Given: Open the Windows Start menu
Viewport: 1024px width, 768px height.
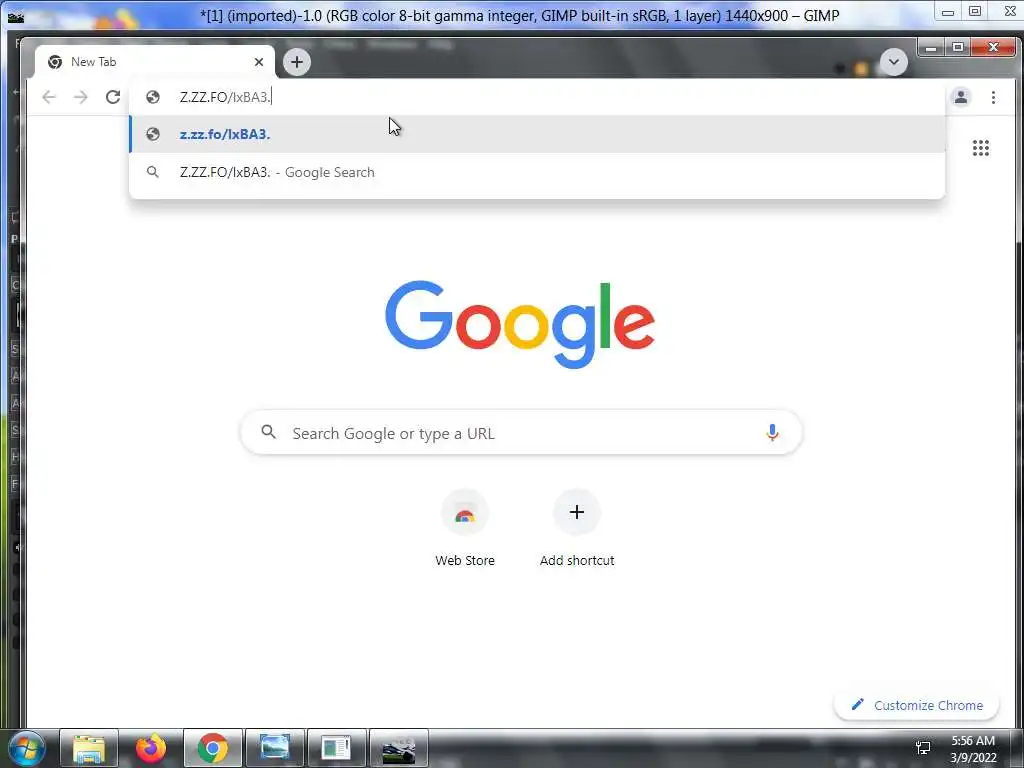Looking at the screenshot, I should 27,748.
